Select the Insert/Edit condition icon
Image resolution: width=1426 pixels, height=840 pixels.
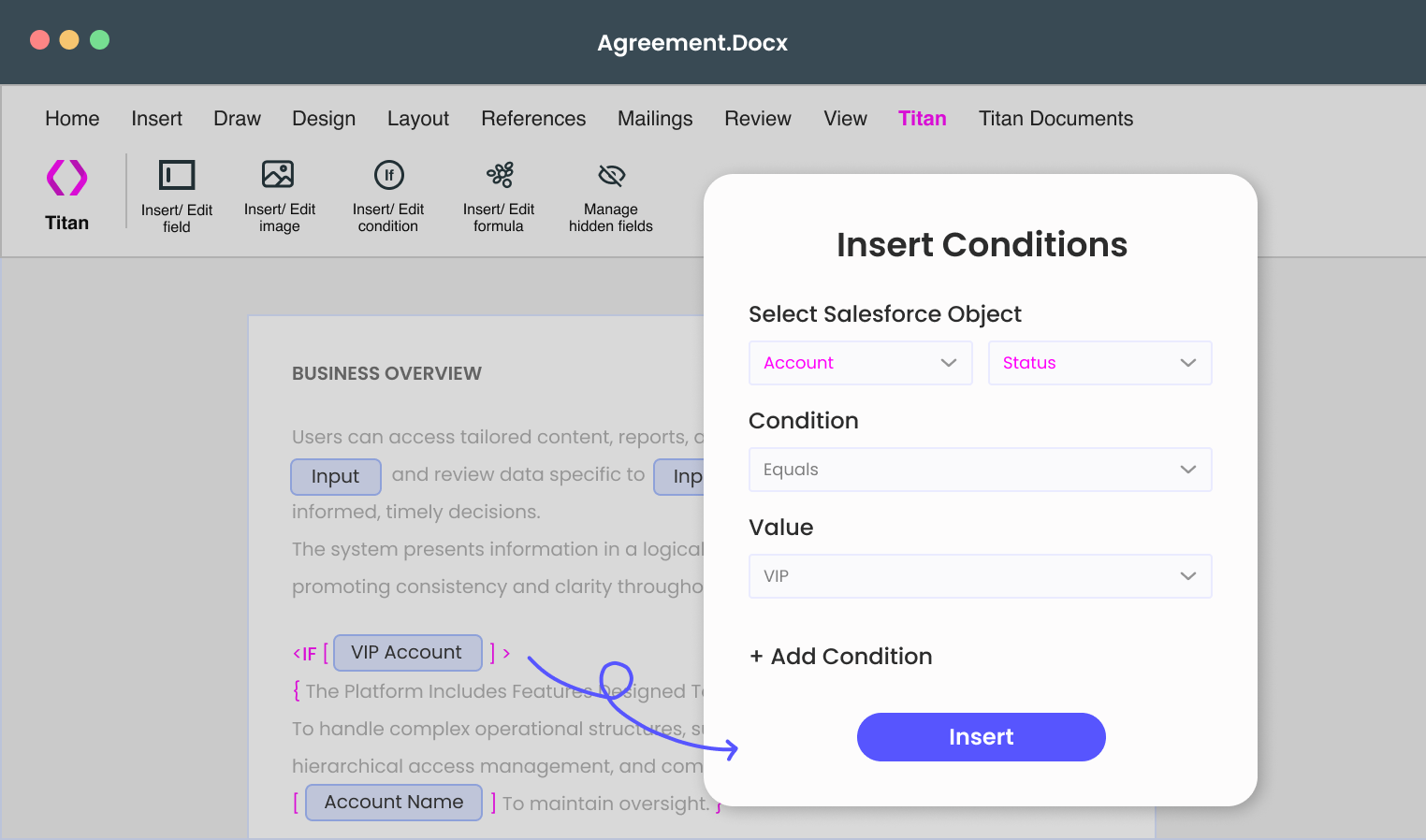tap(388, 175)
